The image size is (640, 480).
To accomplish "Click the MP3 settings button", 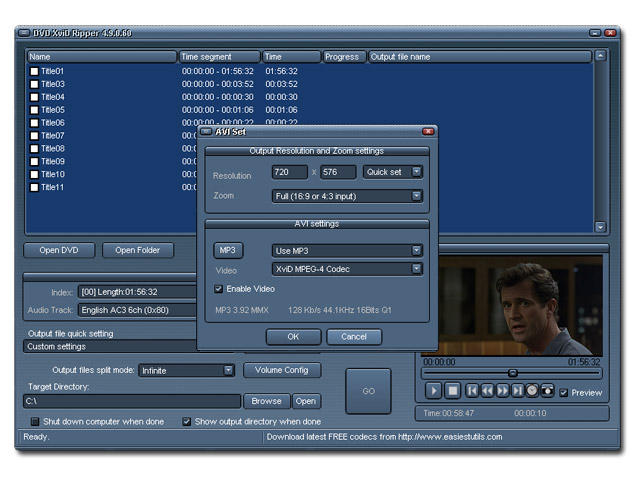I will pos(228,250).
